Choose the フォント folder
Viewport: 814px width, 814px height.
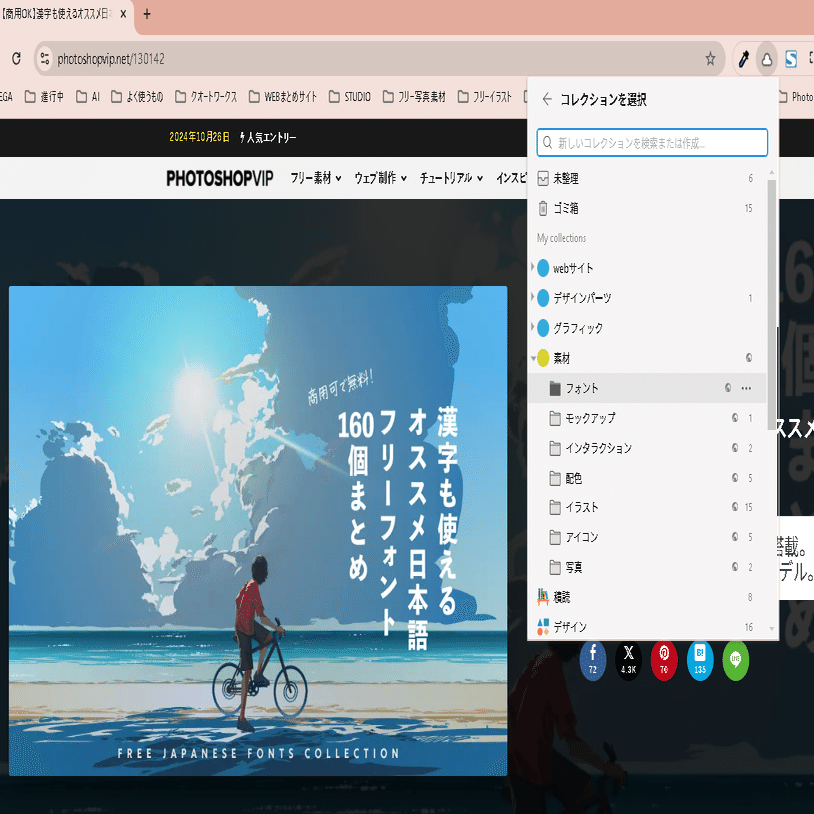click(647, 388)
